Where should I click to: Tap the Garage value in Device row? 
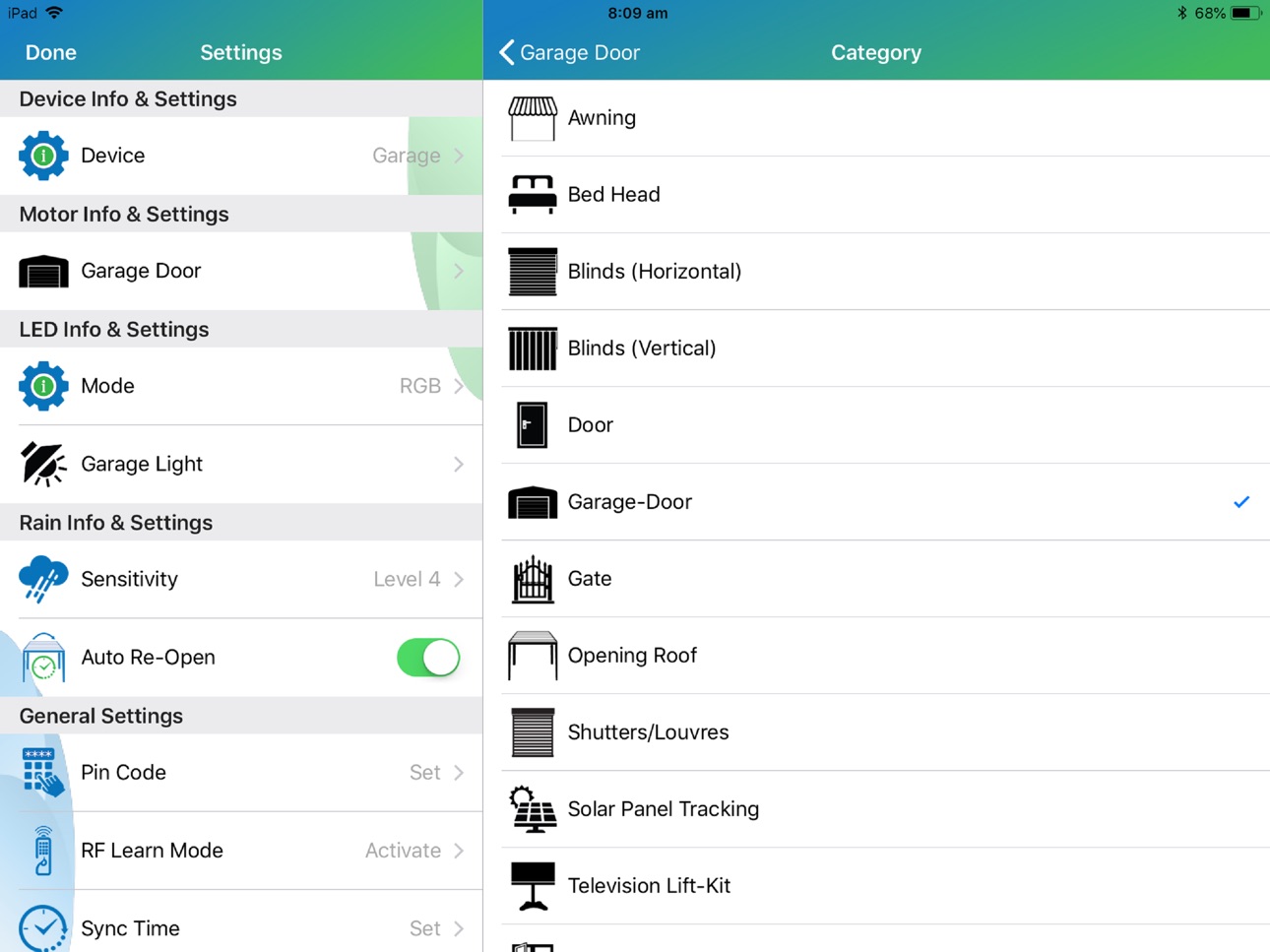406,156
